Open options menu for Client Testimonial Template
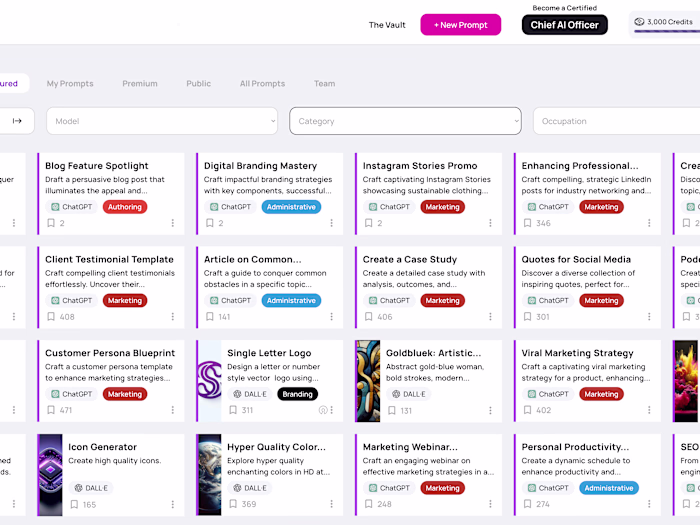 coord(173,317)
